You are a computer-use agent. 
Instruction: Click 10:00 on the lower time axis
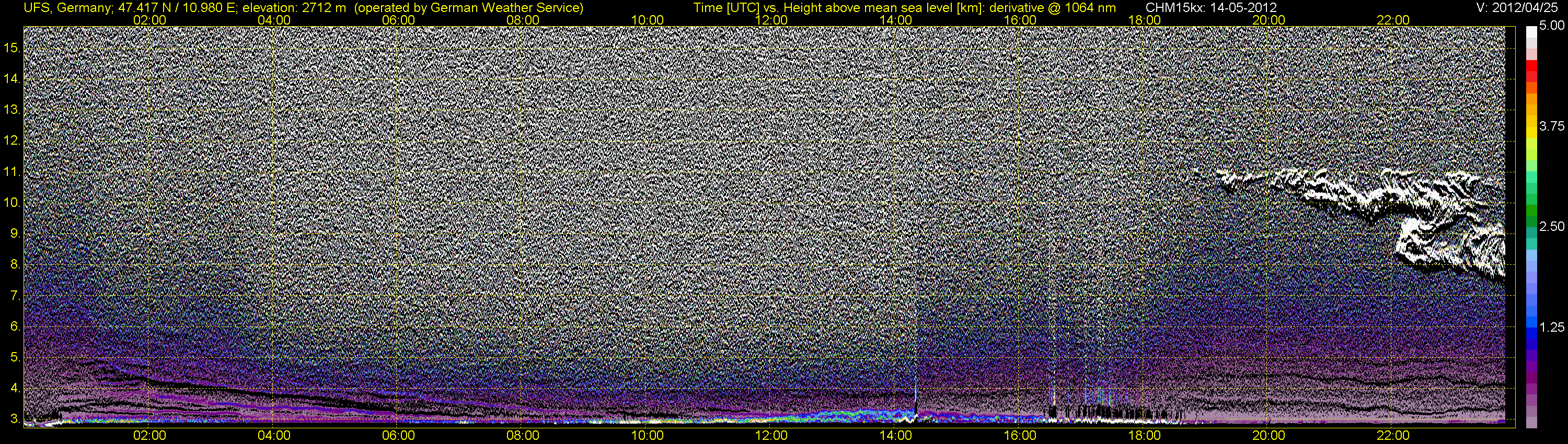647,436
